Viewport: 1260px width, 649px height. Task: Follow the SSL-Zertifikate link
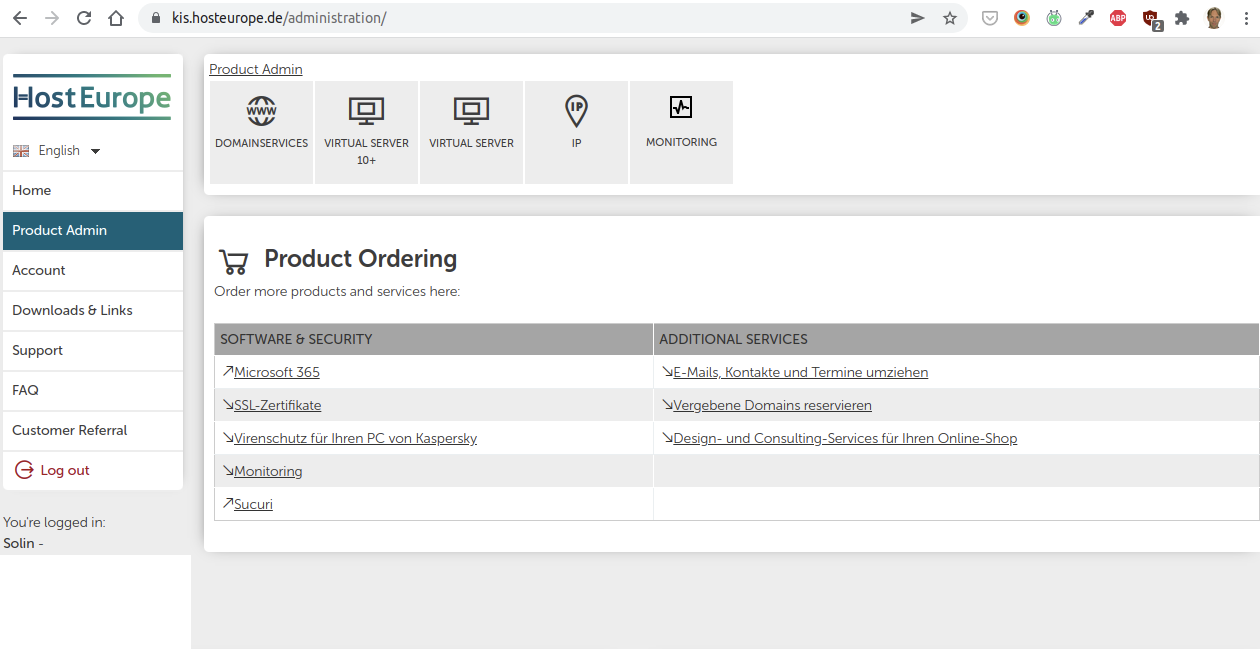pyautogui.click(x=277, y=405)
